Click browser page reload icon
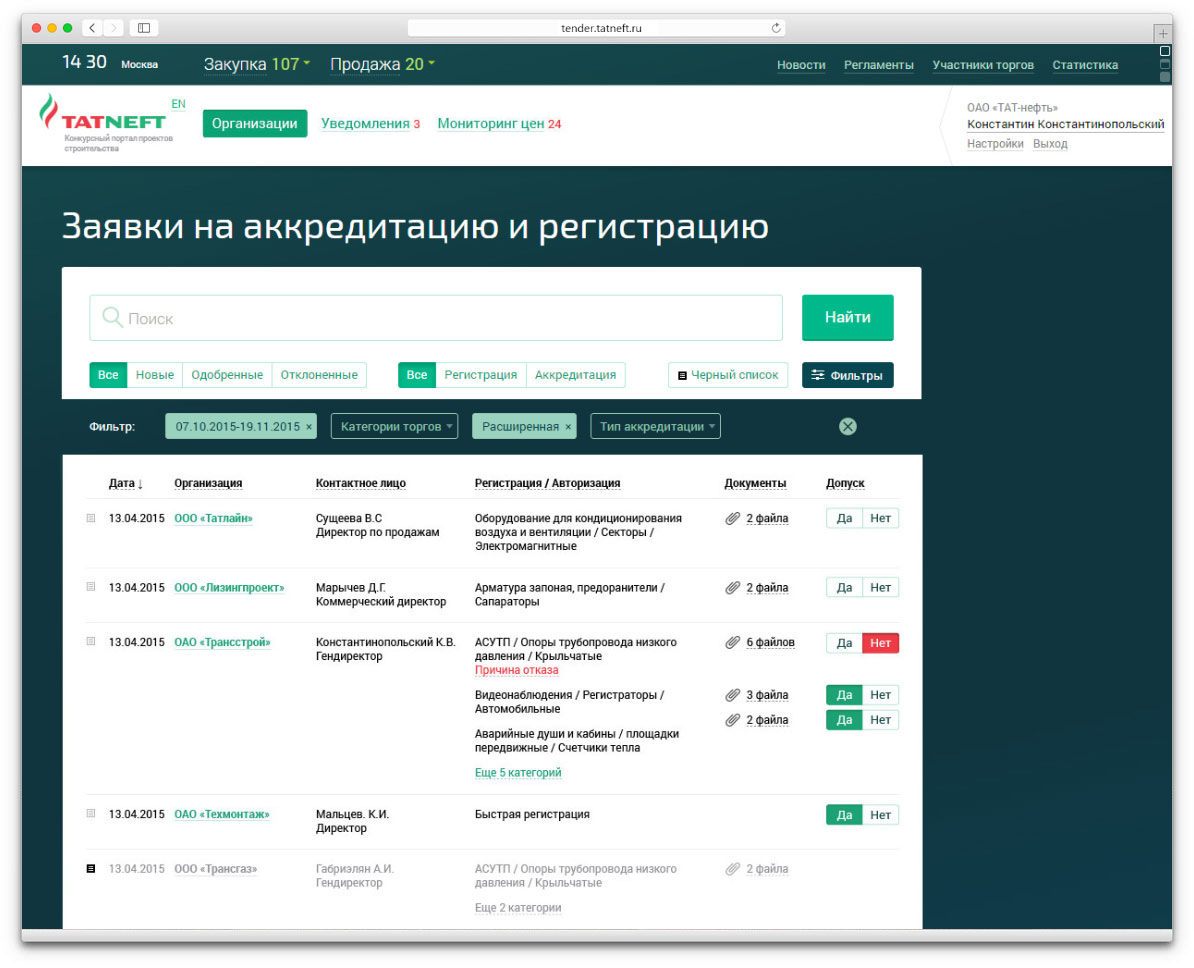 tap(776, 29)
